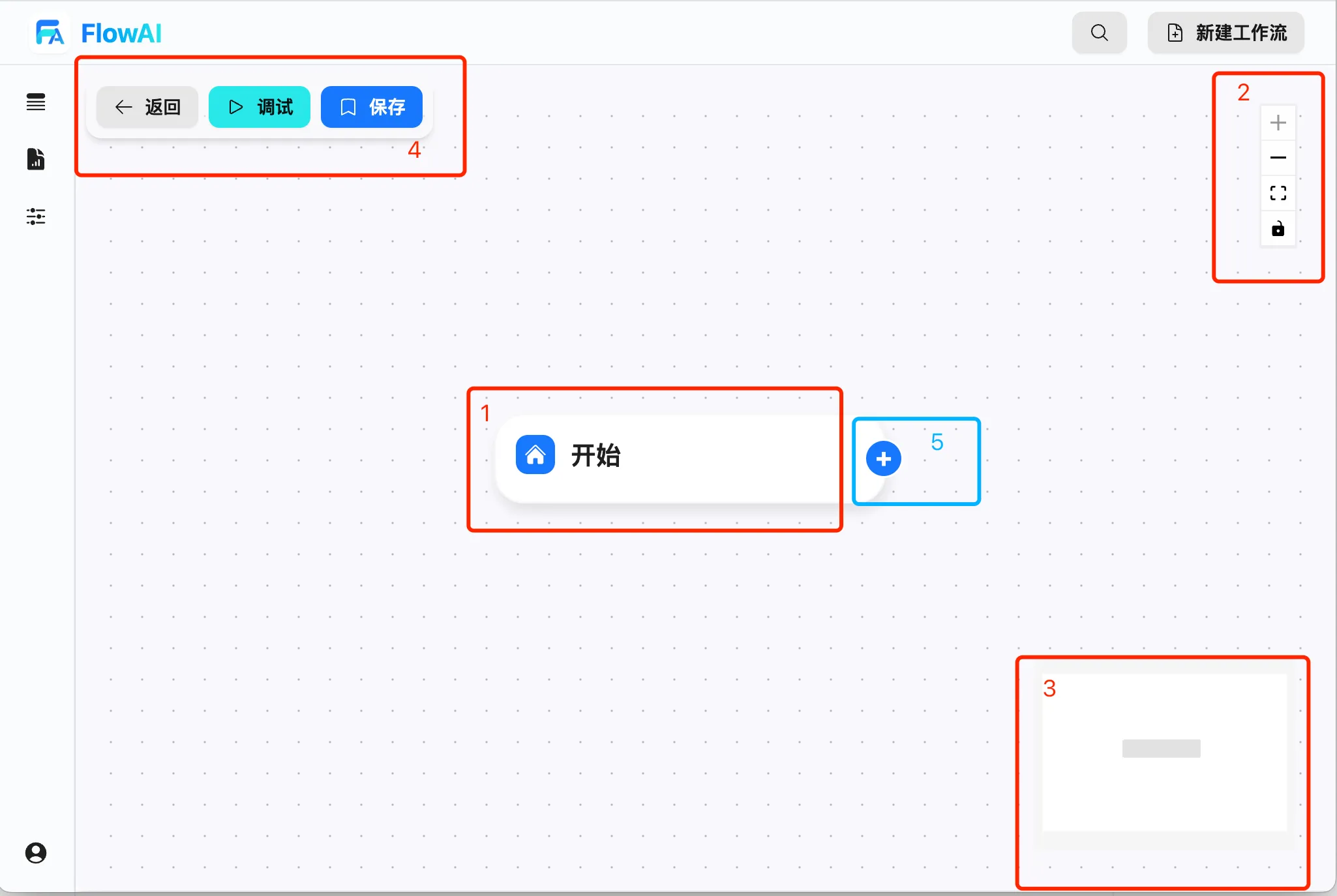
Task: Save the workflow with 保存 button
Action: pyautogui.click(x=372, y=107)
